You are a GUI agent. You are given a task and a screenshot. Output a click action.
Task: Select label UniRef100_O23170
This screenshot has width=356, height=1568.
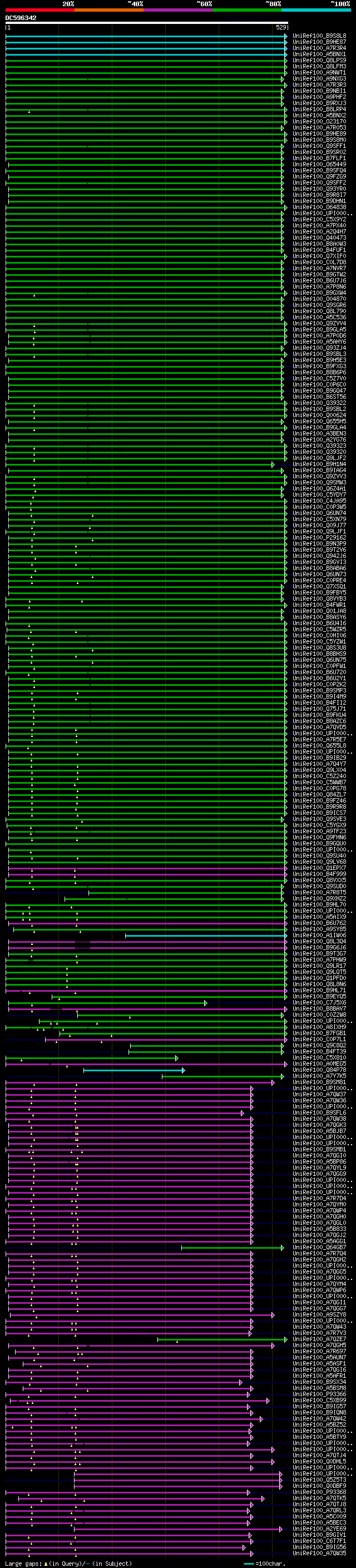319,122
